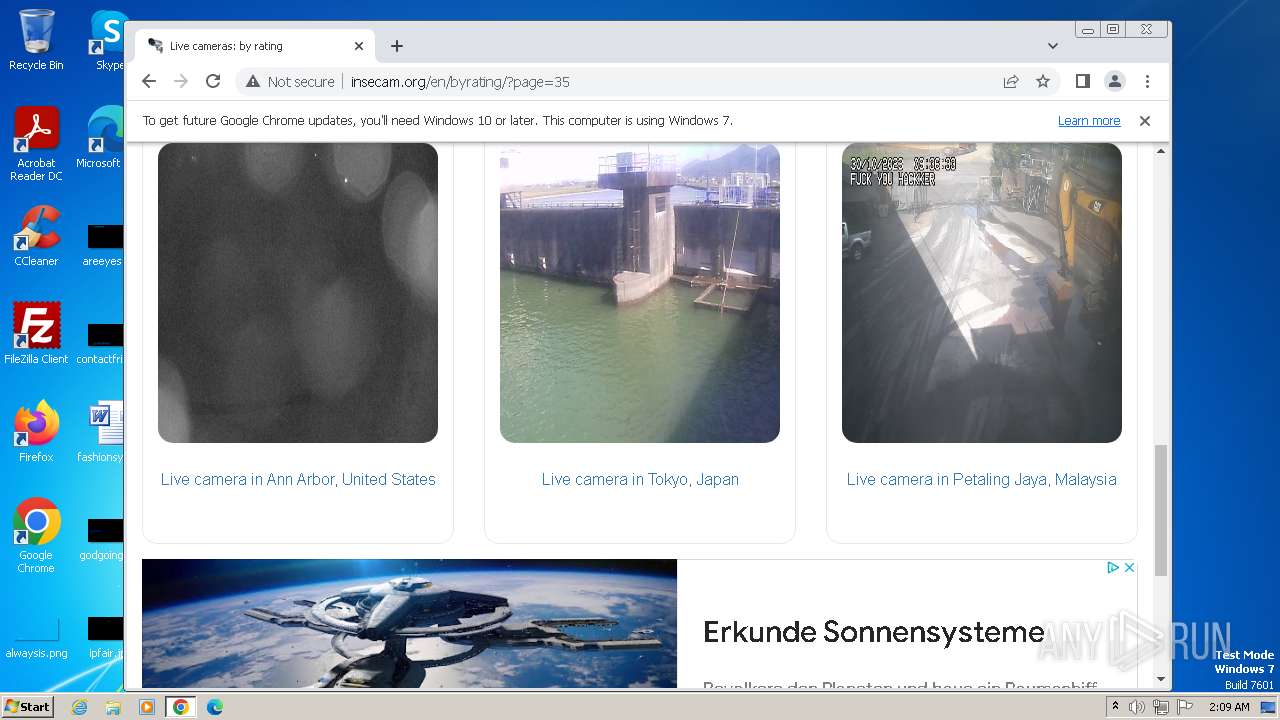Bookmark this page with the star
Screen dimensions: 1280x720
tap(1043, 81)
